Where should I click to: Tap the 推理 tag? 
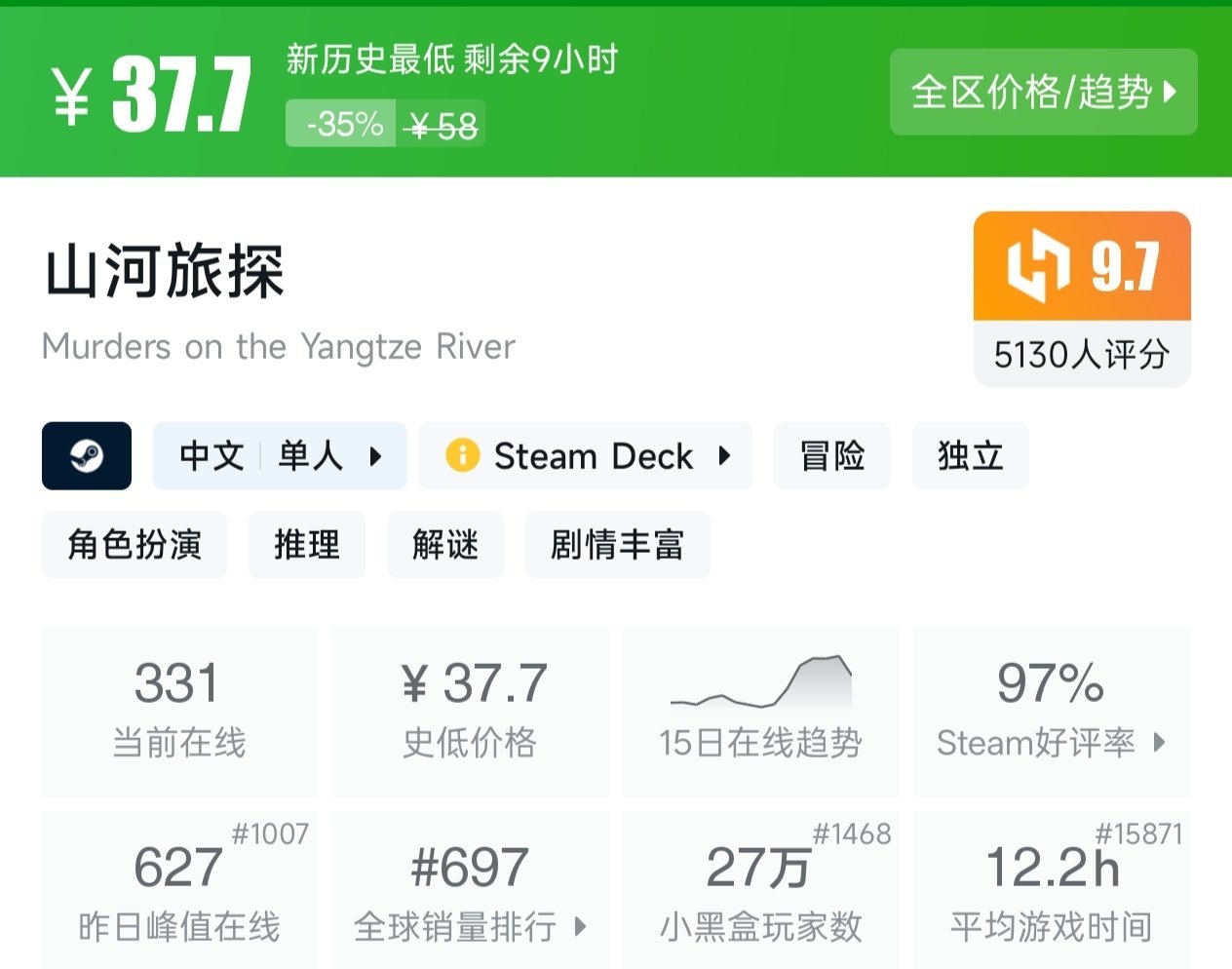click(x=307, y=544)
